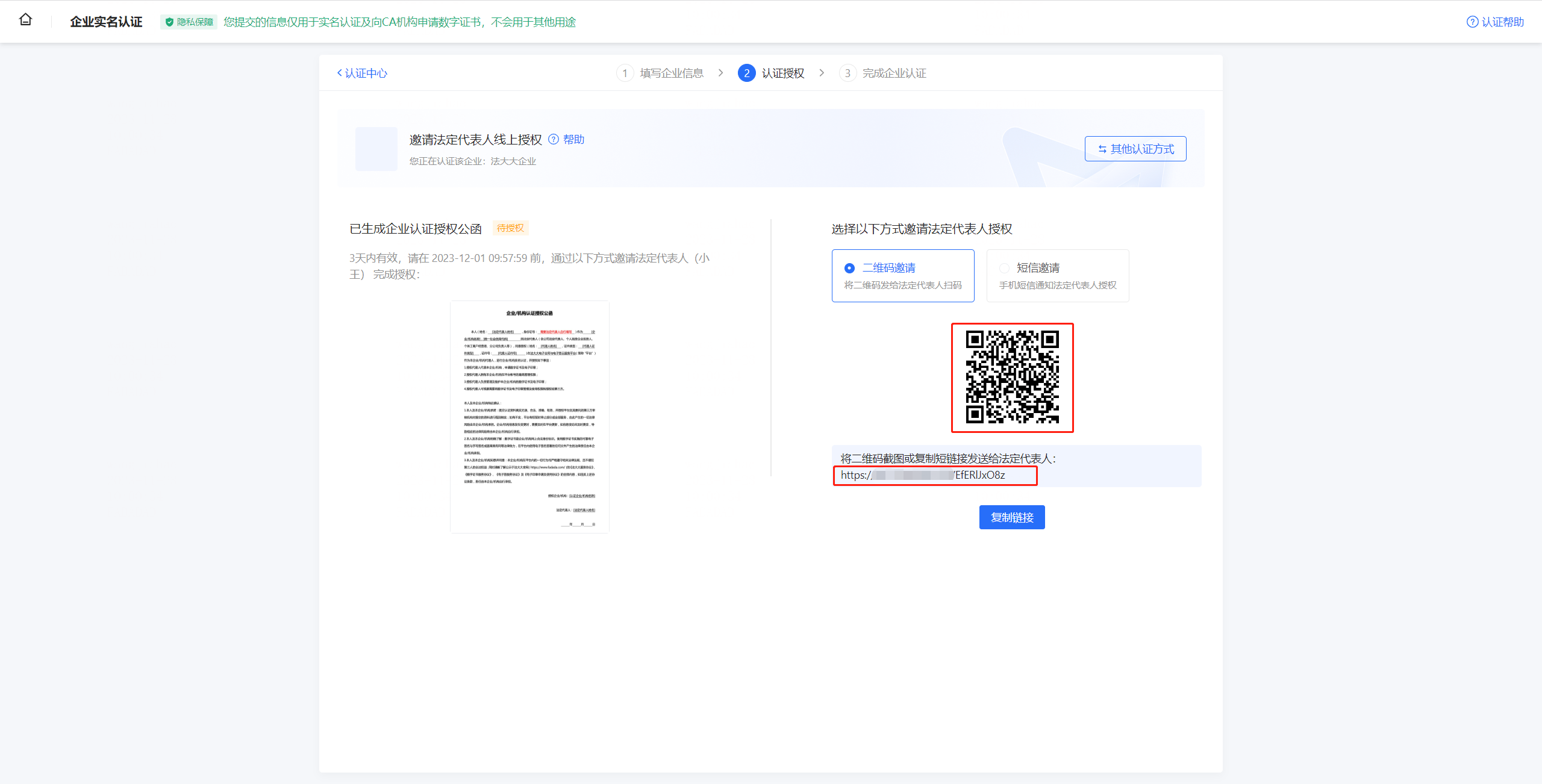This screenshot has width=1542, height=784.
Task: Open the authorization letter document thumbnail
Action: click(529, 417)
